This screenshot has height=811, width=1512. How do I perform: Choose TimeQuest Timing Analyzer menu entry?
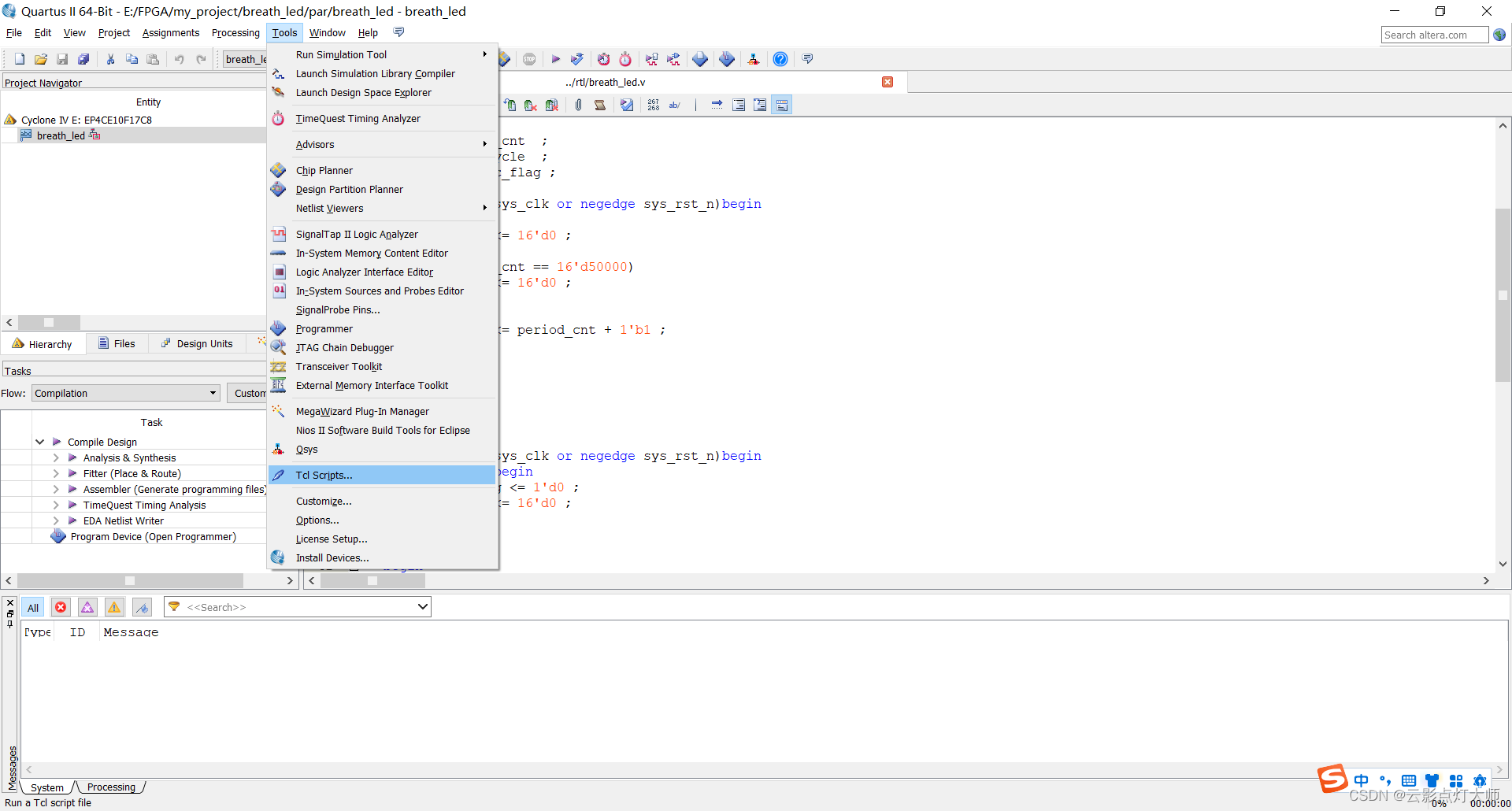pos(383,118)
